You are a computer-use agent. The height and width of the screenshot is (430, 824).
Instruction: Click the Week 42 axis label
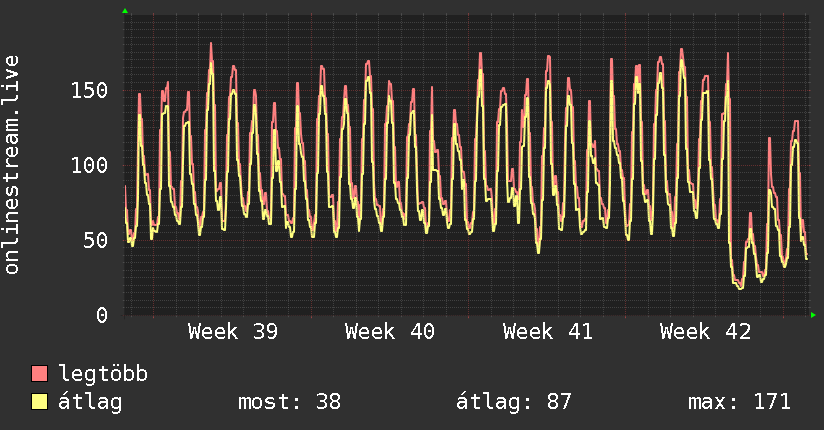coord(706,332)
